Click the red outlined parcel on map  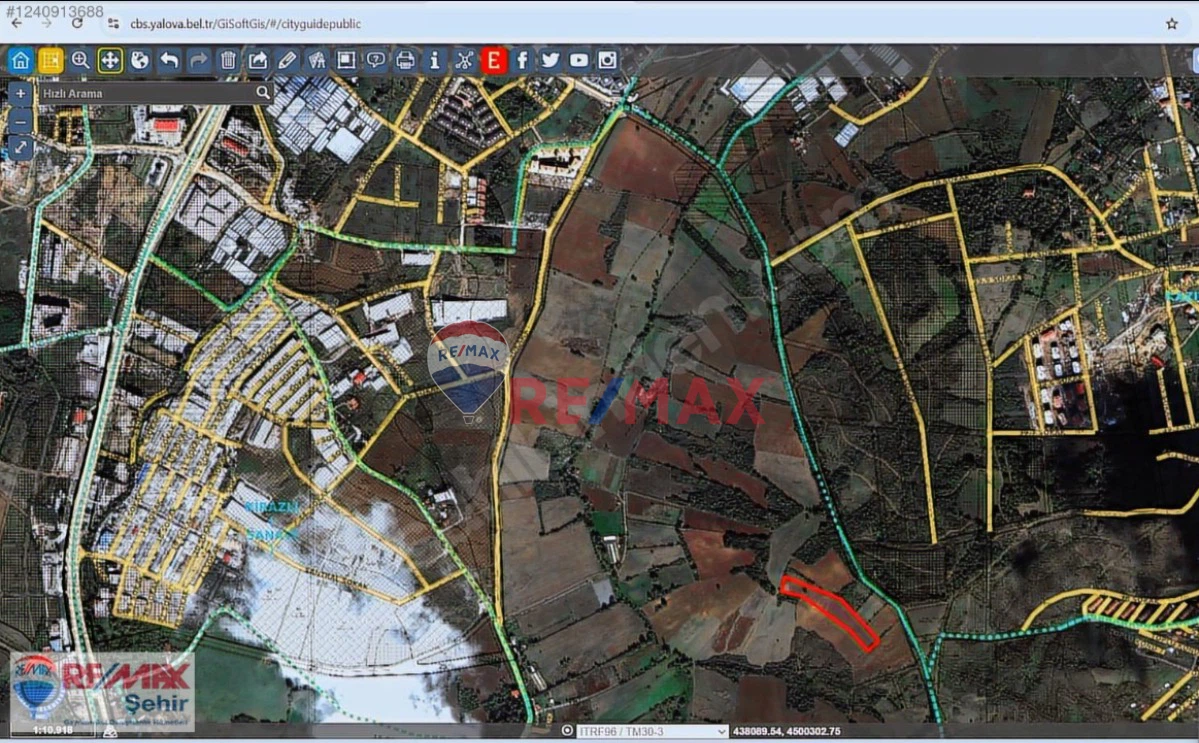click(x=830, y=612)
